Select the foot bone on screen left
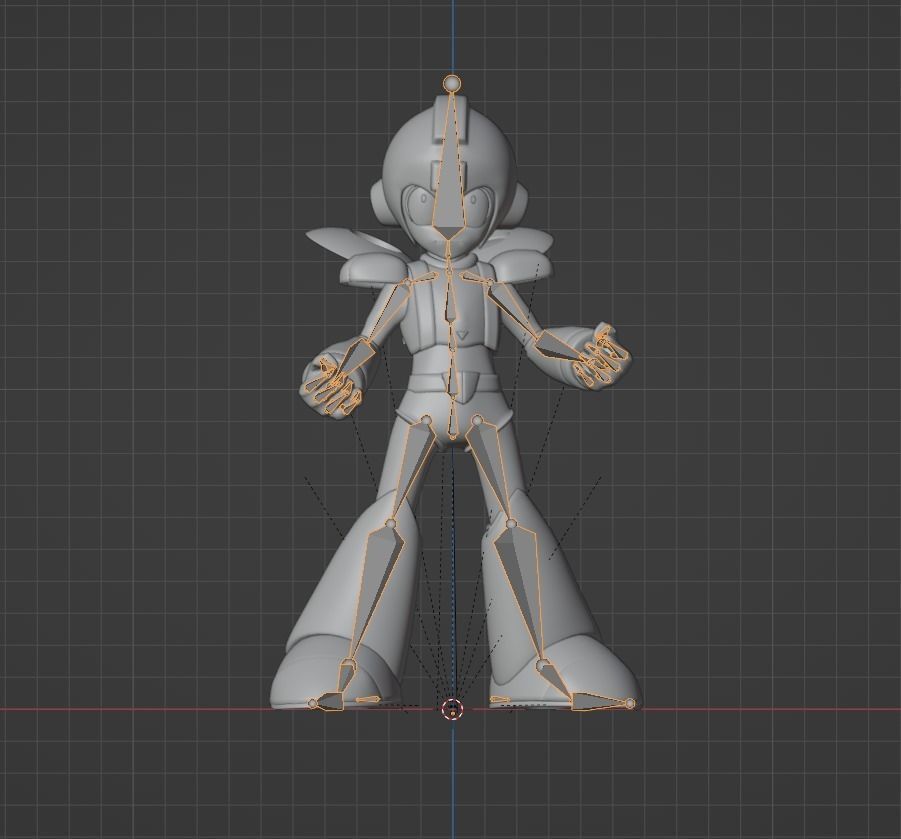 click(x=344, y=678)
